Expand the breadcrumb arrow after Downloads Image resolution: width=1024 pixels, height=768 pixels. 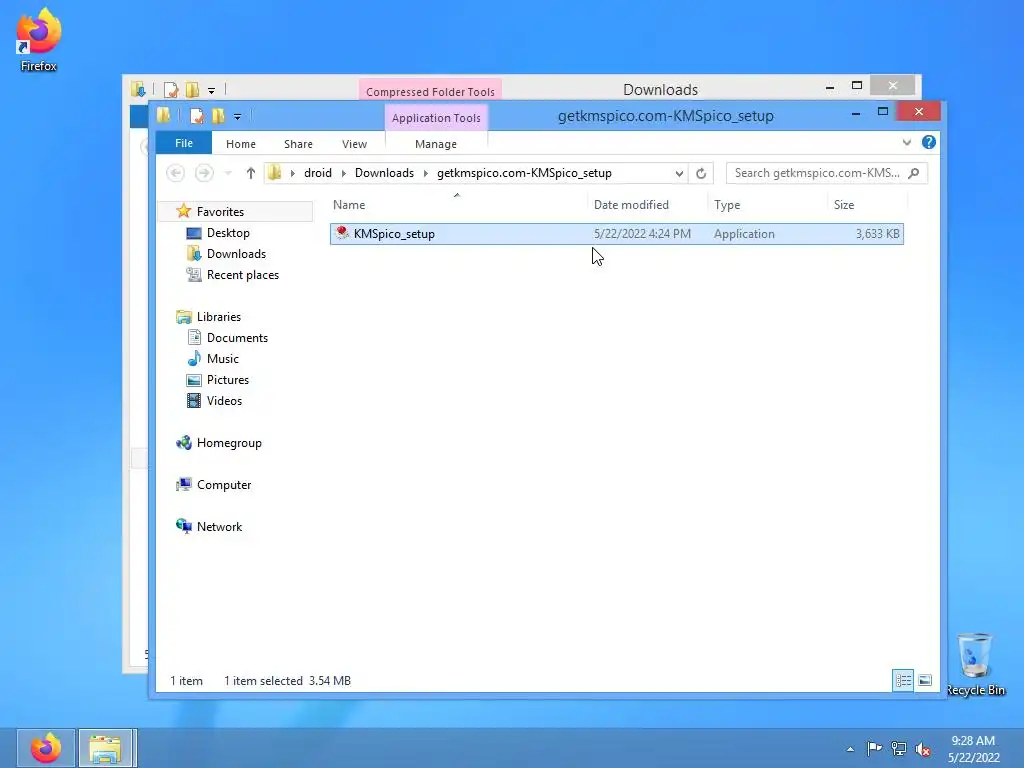click(x=426, y=173)
